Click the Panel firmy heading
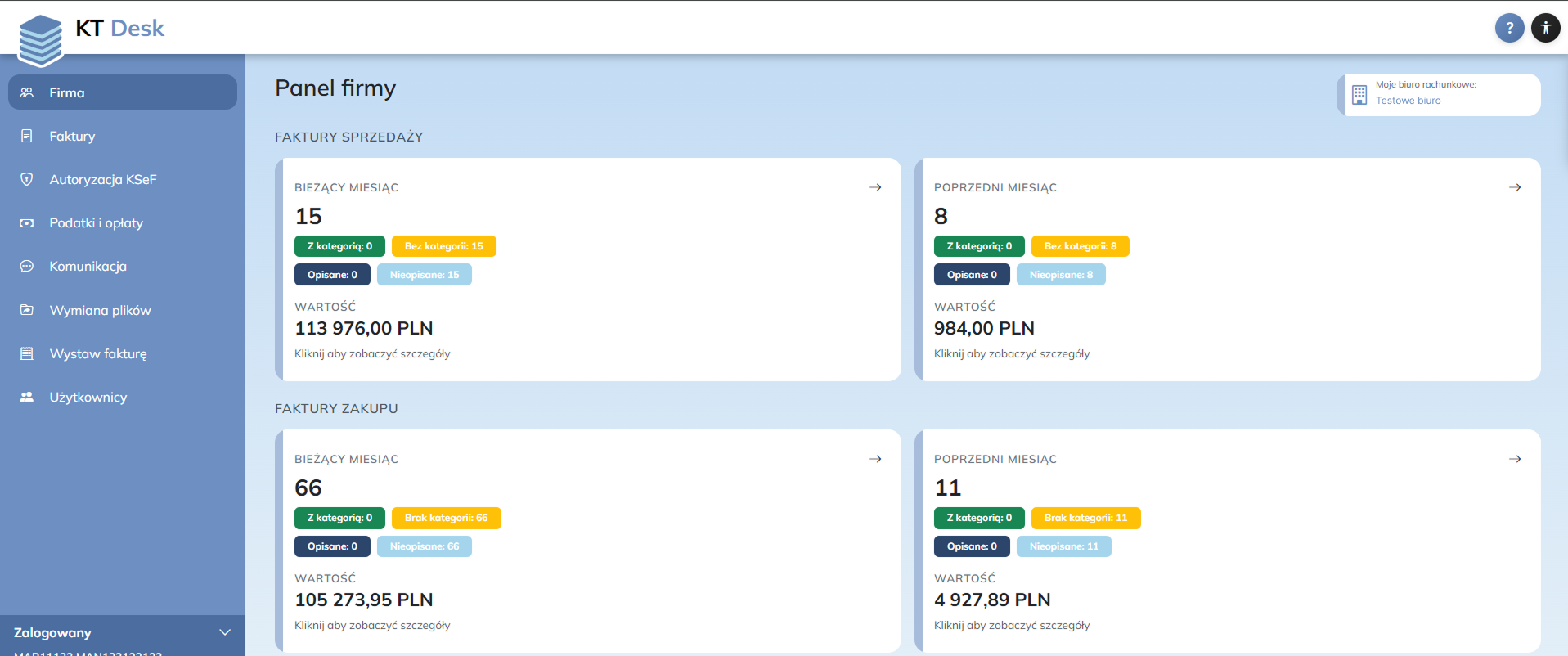This screenshot has width=1568, height=656. pos(335,88)
